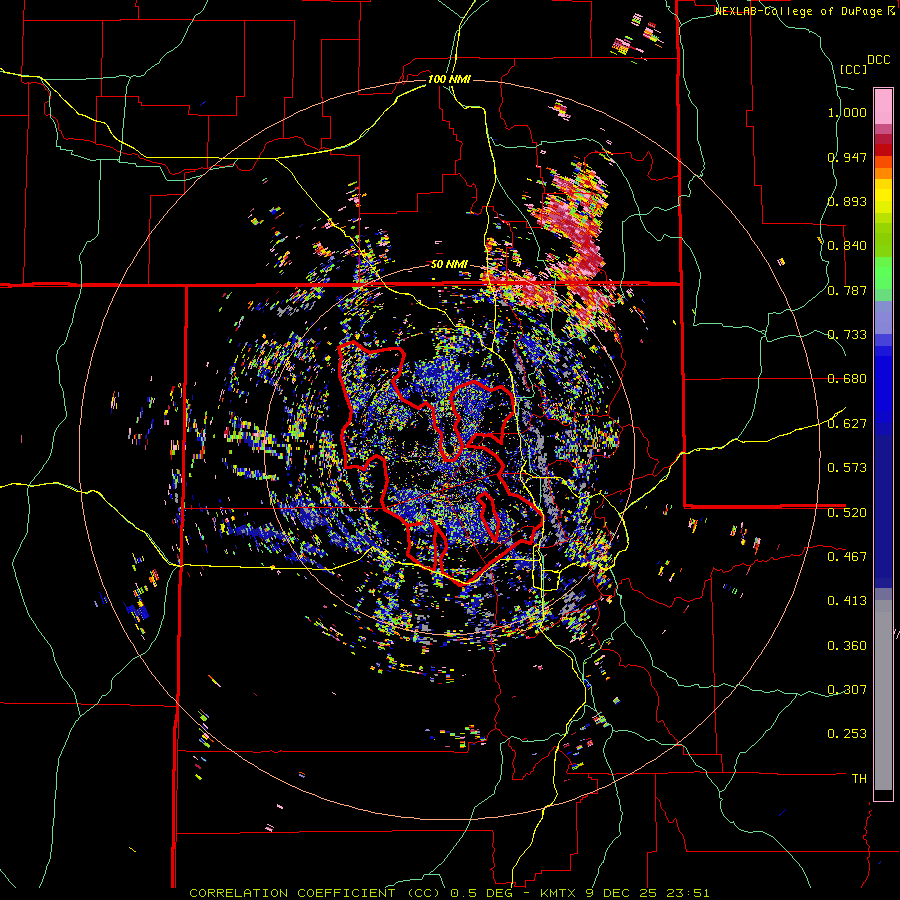Select the 0.307 legend value
The width and height of the screenshot is (900, 900).
847,689
